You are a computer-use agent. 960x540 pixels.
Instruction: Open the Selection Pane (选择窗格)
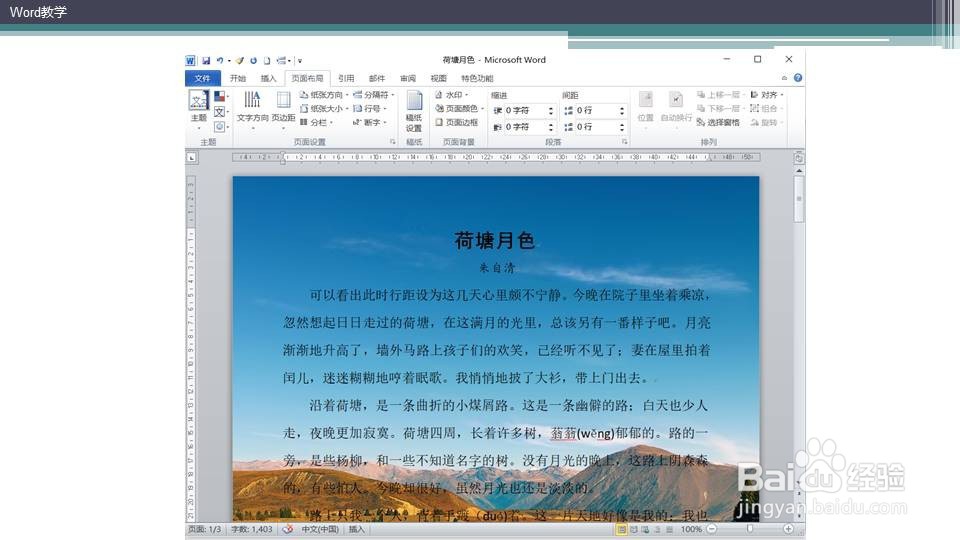point(718,122)
